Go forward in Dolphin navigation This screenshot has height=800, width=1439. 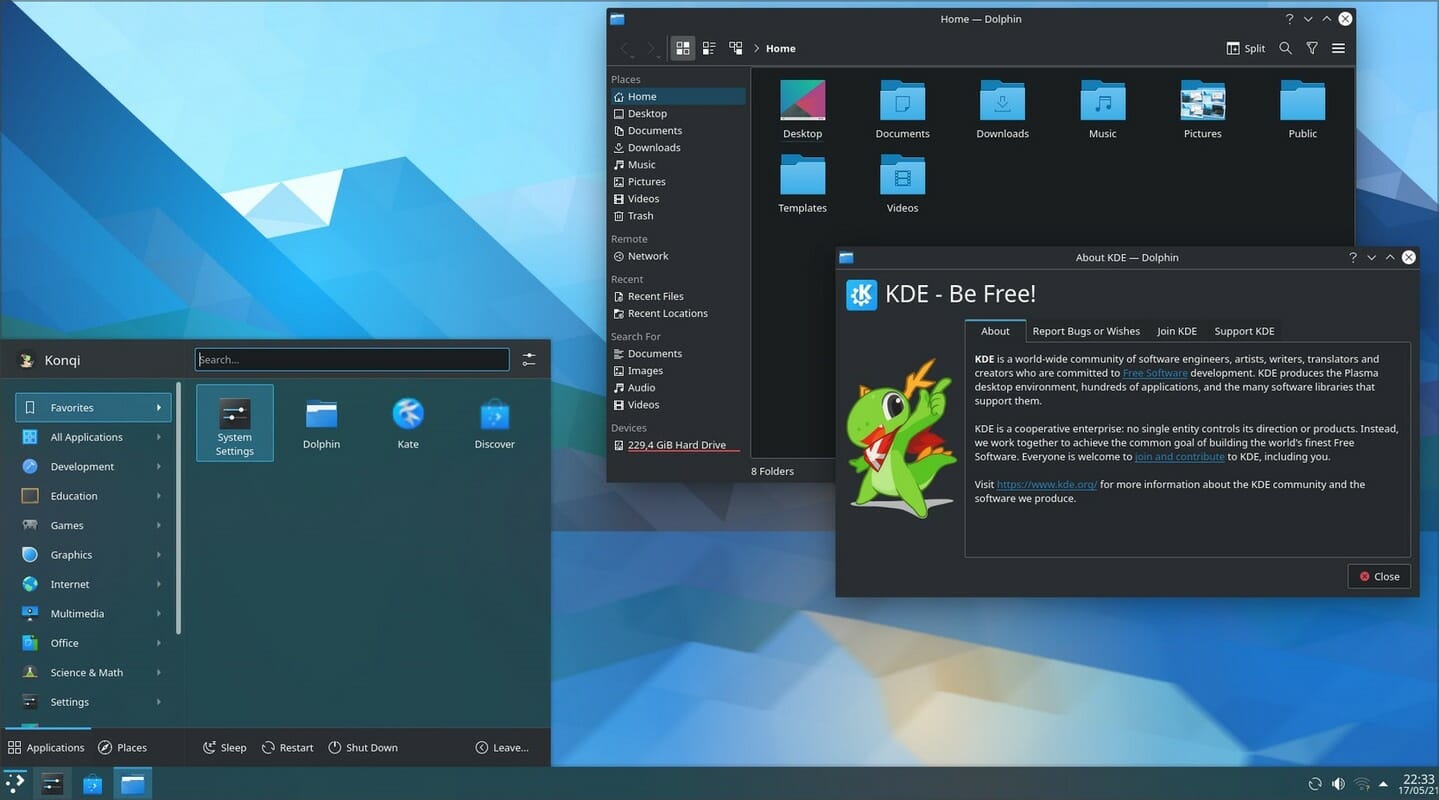(652, 48)
